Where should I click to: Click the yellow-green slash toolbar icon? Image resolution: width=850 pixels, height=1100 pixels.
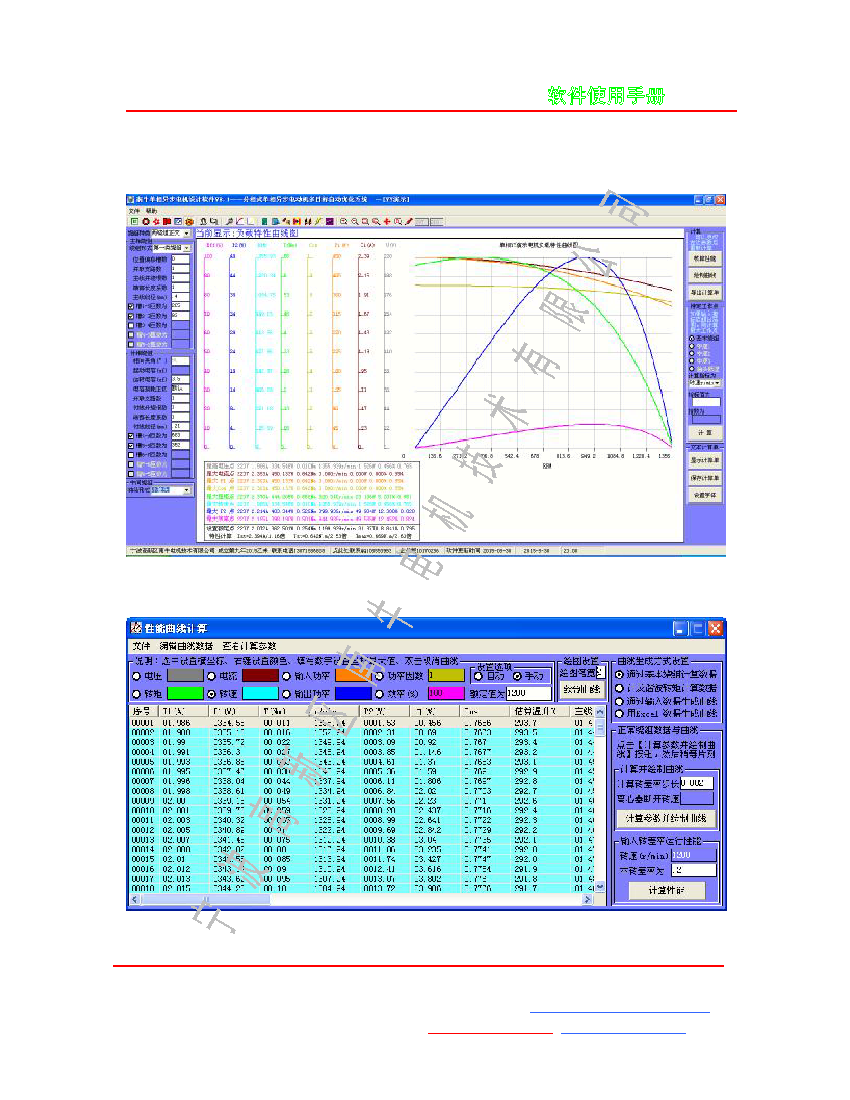pos(318,222)
